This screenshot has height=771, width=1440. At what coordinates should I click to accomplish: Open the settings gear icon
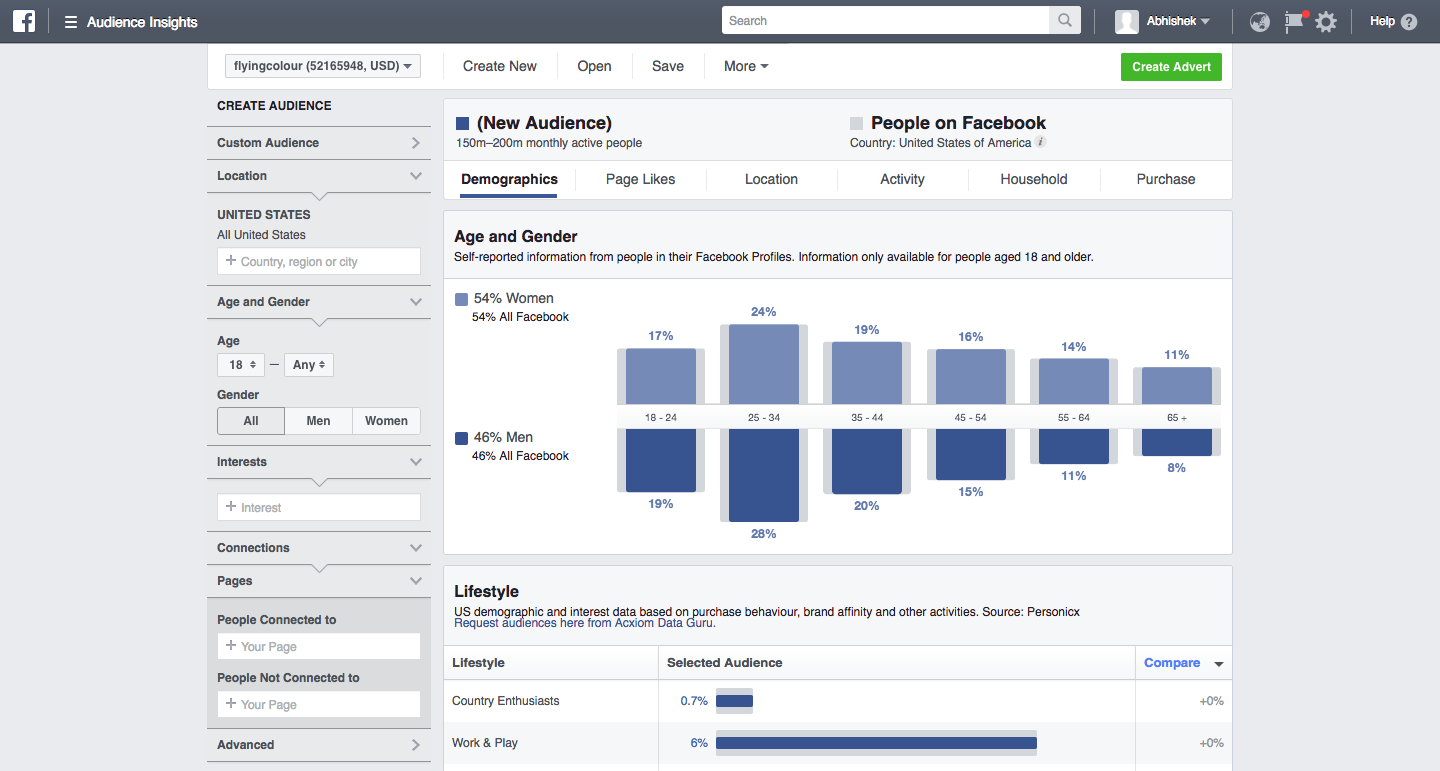tap(1326, 22)
